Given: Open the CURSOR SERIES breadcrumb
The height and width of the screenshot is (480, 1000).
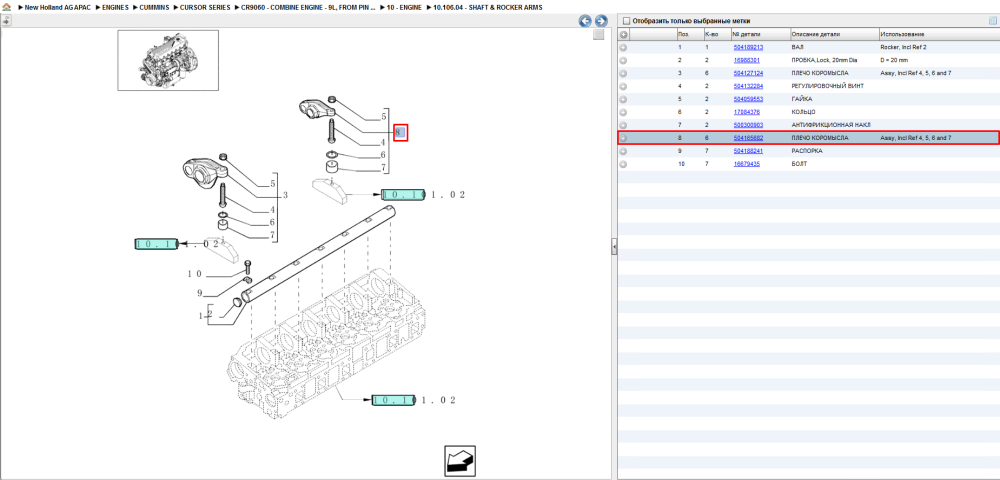Looking at the screenshot, I should pyautogui.click(x=205, y=7).
